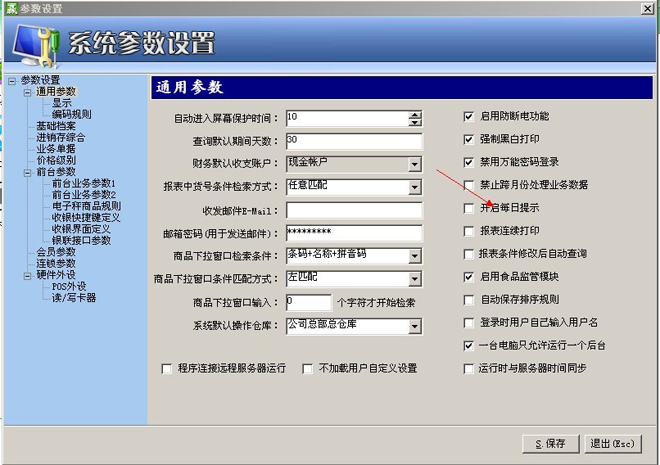The width and height of the screenshot is (660, 465).
Task: Click the 自动进入屏幕保护时间 value field
Action: [x=347, y=119]
